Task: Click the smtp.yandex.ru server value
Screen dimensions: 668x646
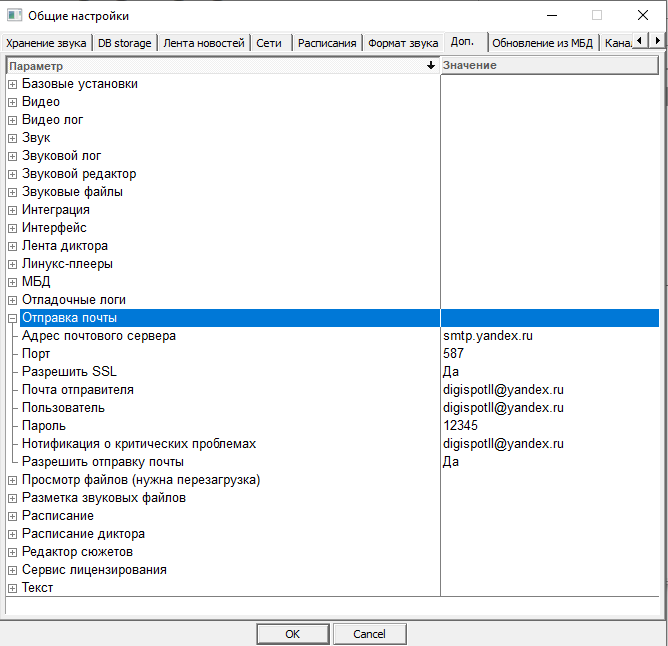Action: [x=488, y=336]
